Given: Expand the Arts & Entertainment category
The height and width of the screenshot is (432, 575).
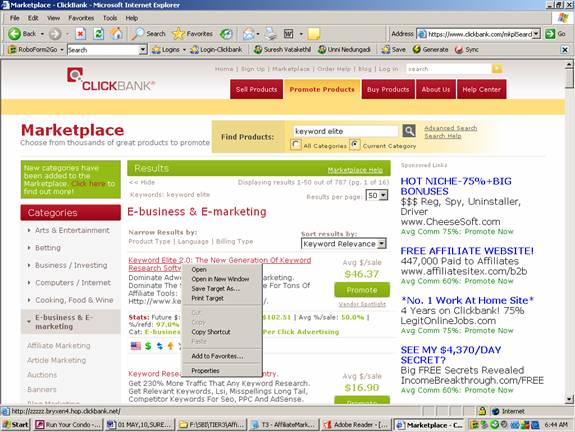Looking at the screenshot, I should pos(72,230).
